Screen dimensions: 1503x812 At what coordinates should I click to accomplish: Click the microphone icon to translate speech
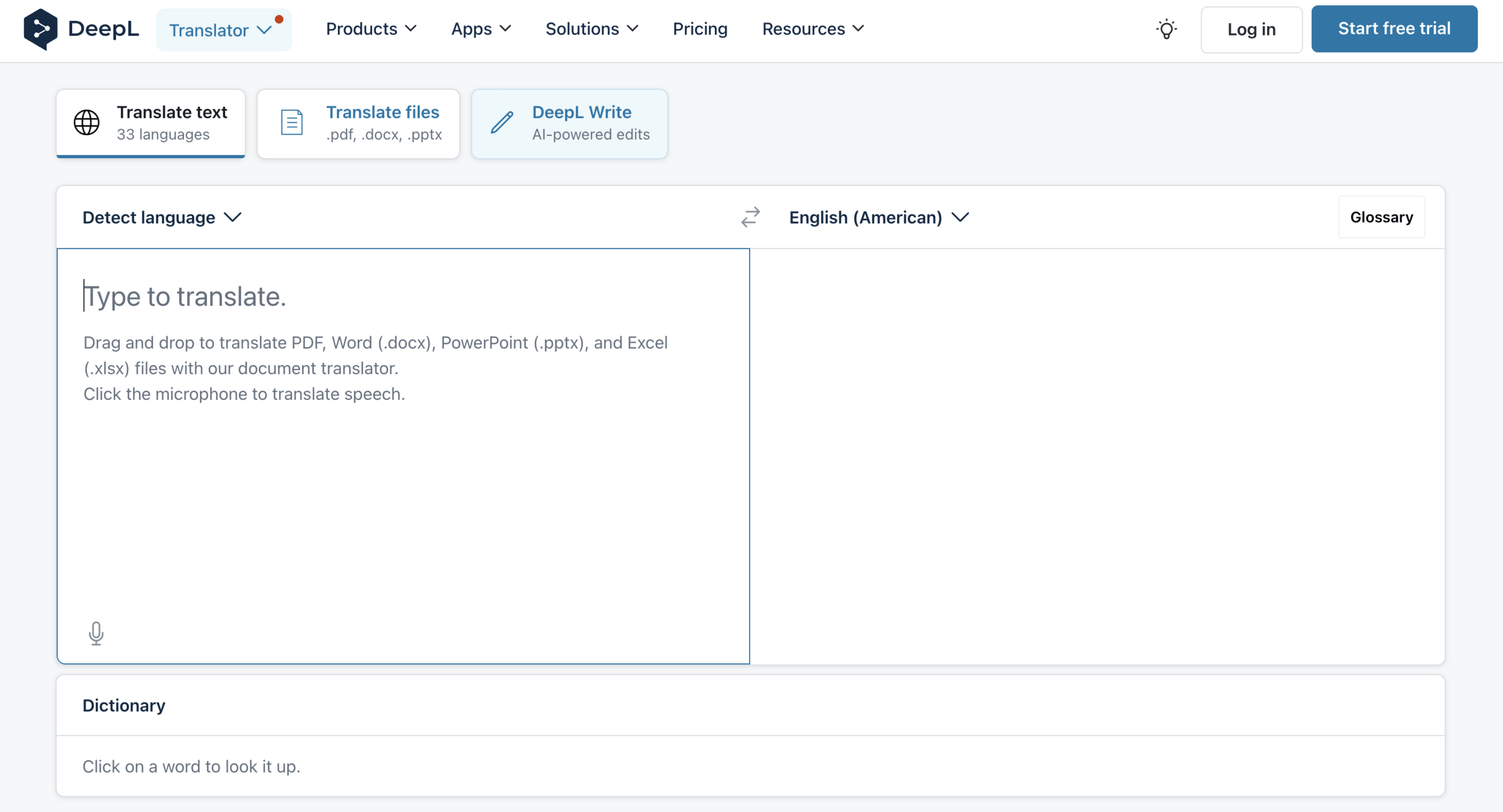96,633
